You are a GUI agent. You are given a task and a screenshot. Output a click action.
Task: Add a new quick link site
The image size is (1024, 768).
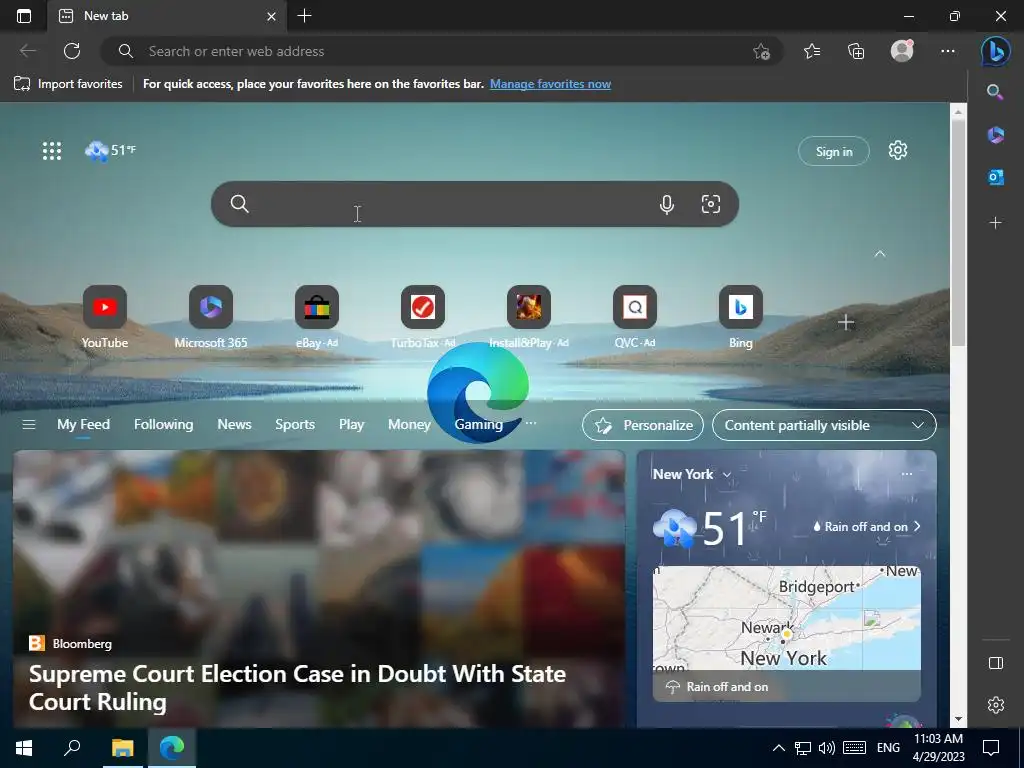[x=846, y=322]
